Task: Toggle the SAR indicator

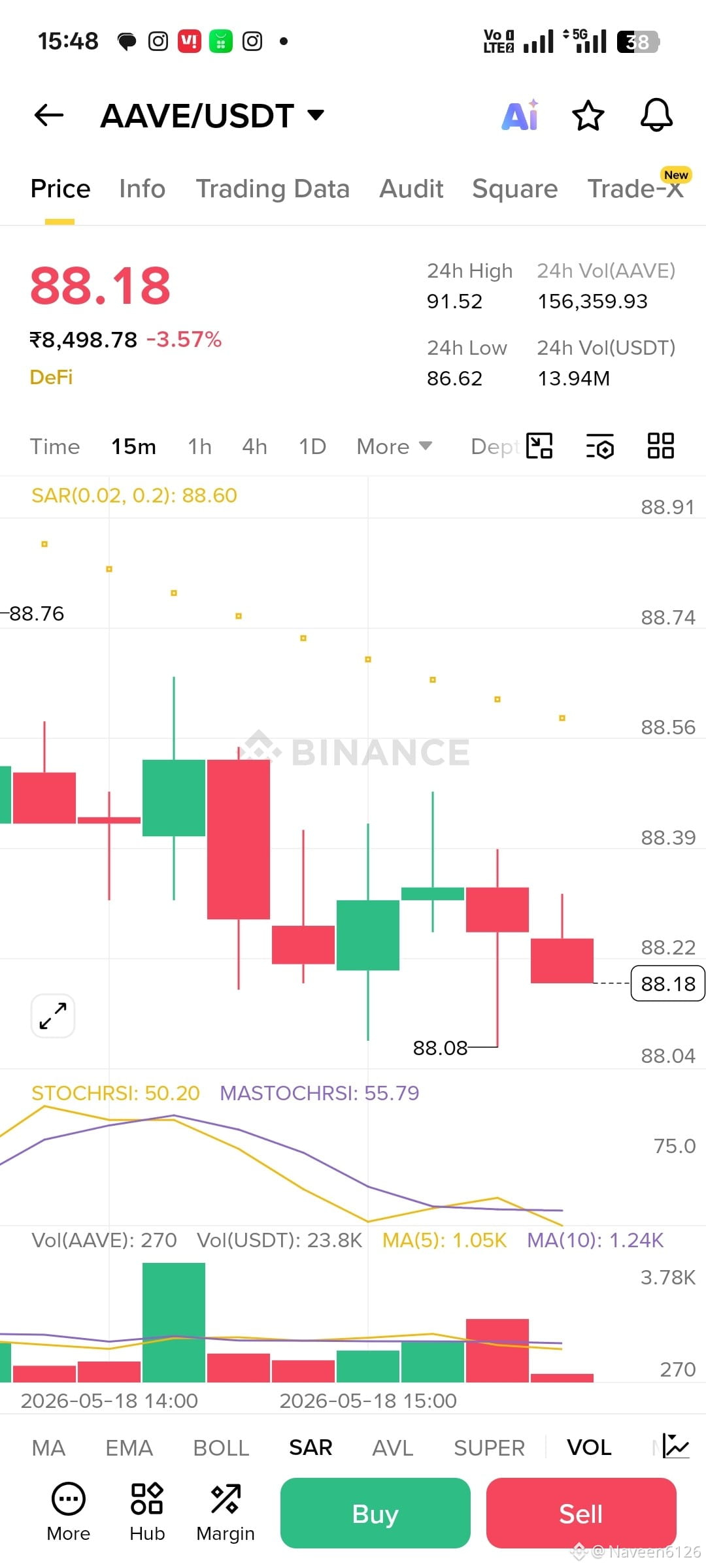Action: click(311, 1447)
